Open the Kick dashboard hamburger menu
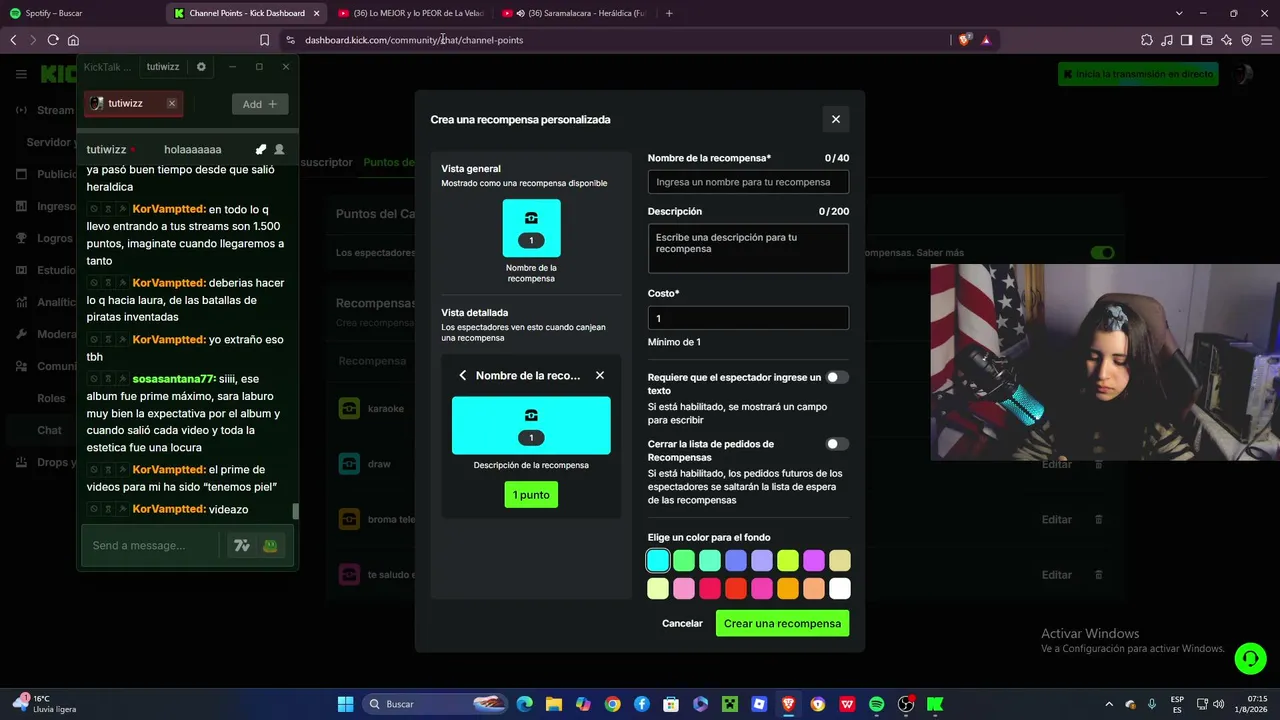The height and width of the screenshot is (720, 1280). (21, 74)
